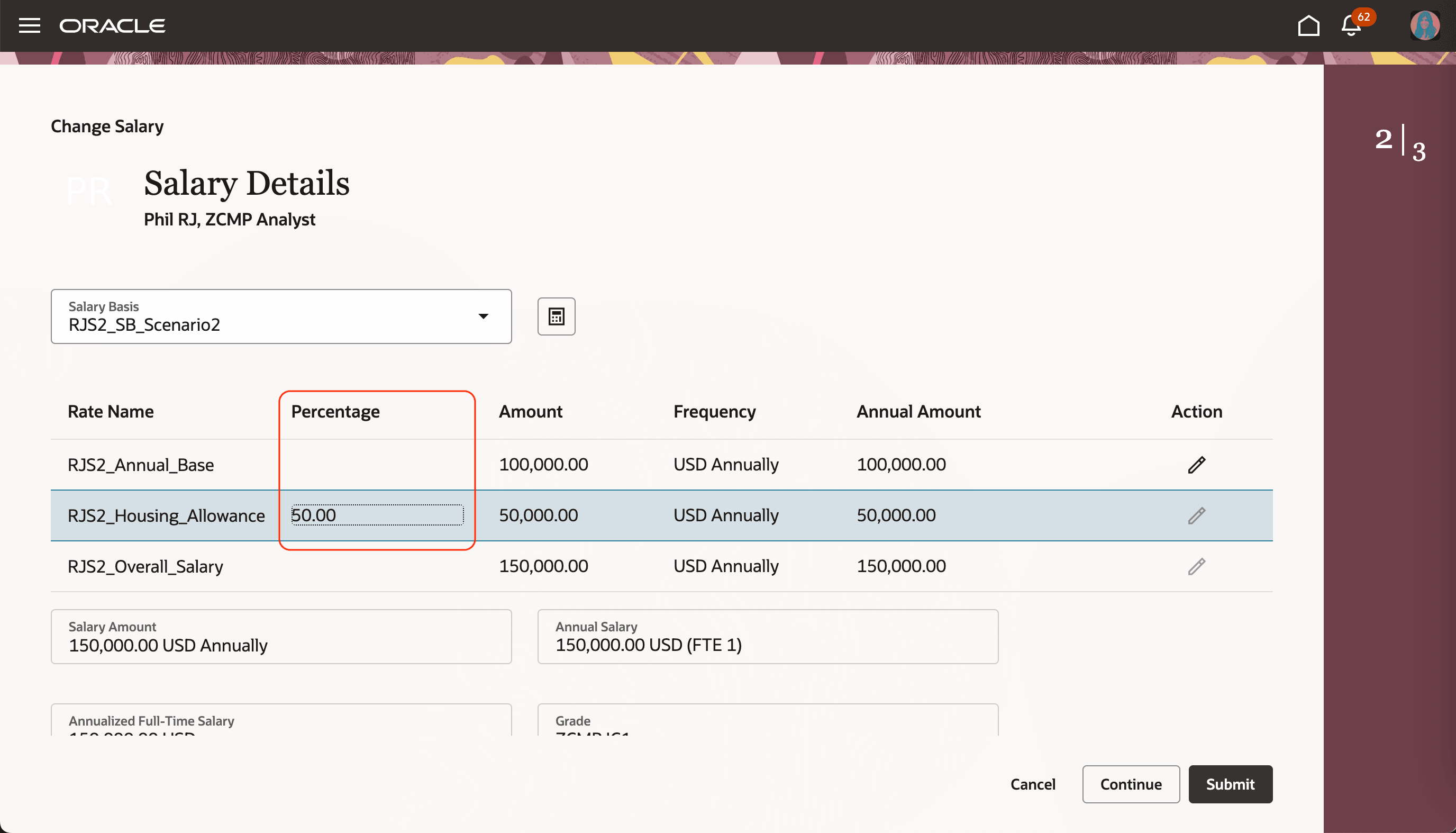Edit the RJS2_Annual_Base rate

click(1196, 465)
